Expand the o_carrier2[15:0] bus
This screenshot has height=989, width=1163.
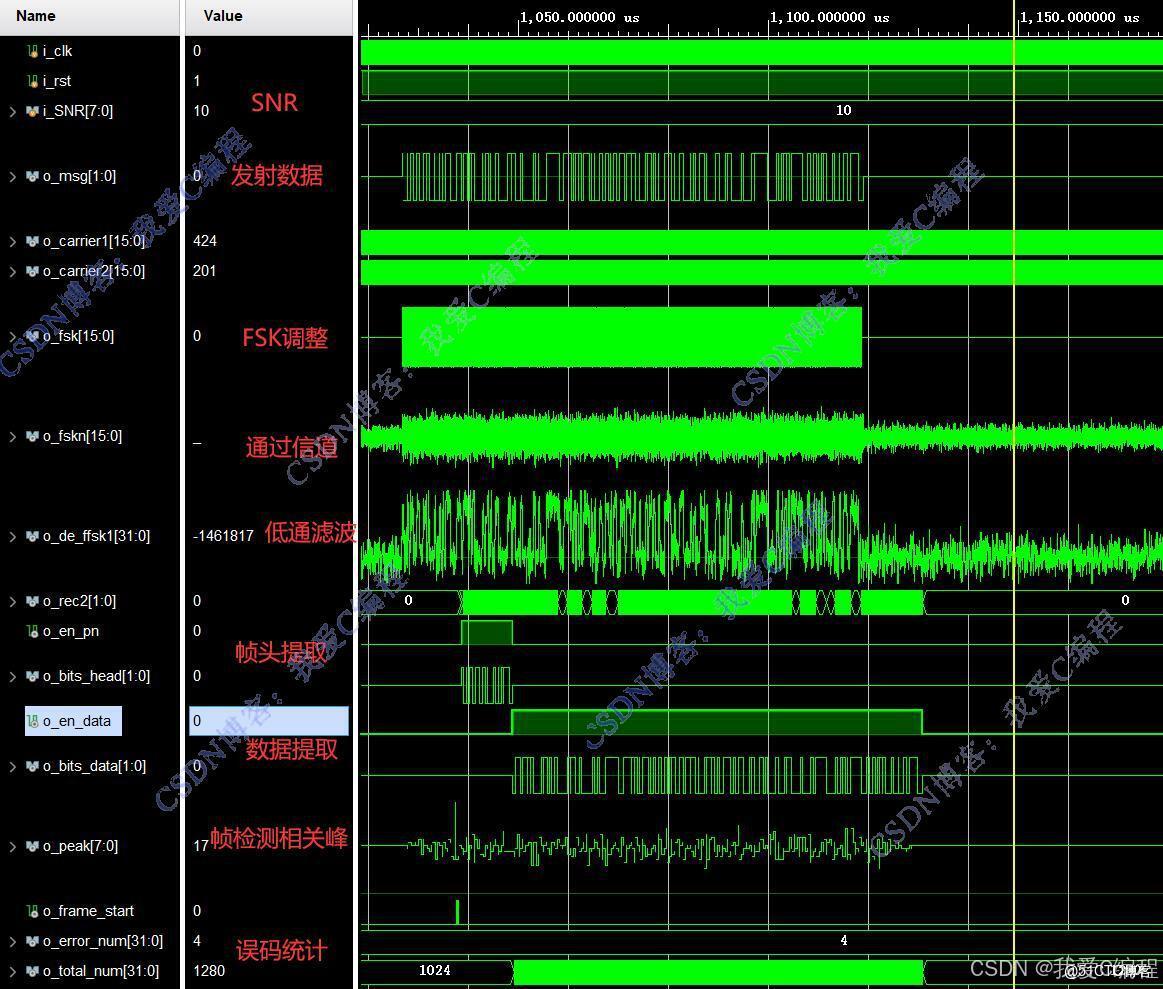click(13, 272)
